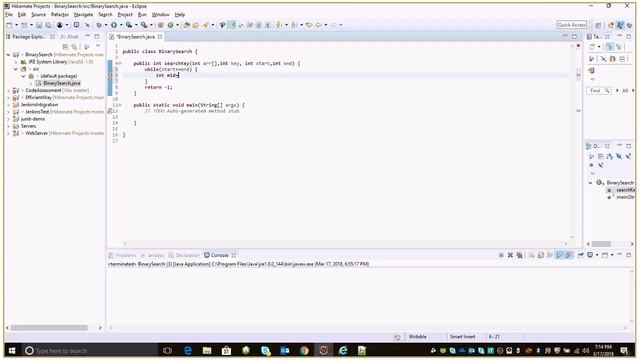
Task: Click the New file toolbar icon
Action: click(x=9, y=25)
